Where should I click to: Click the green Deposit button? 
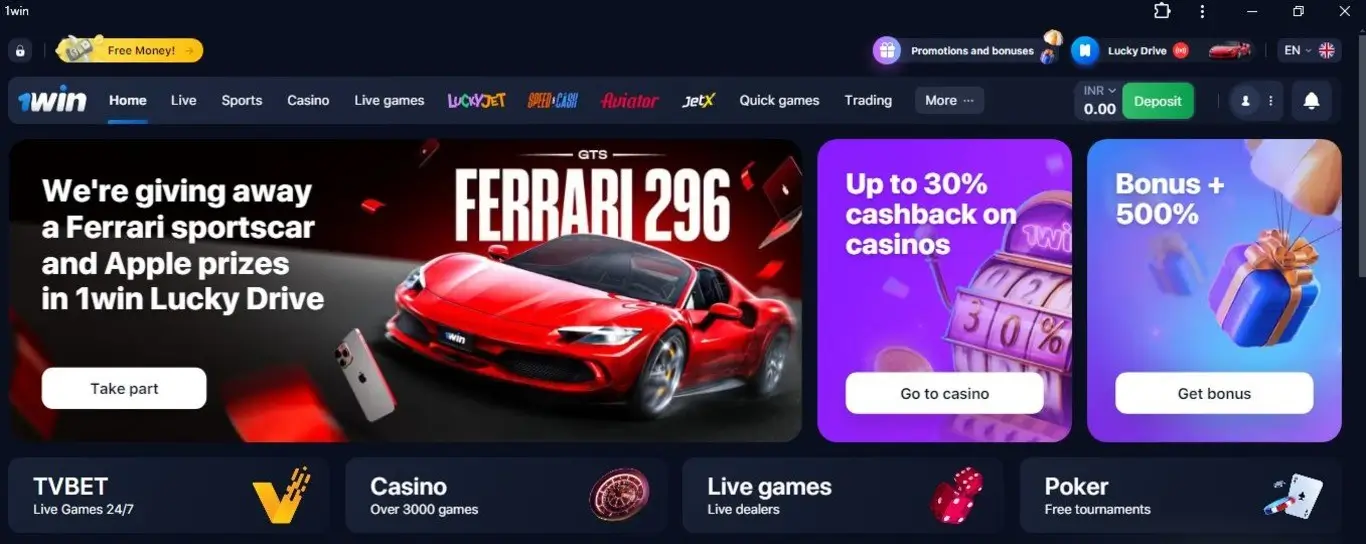click(x=1157, y=101)
